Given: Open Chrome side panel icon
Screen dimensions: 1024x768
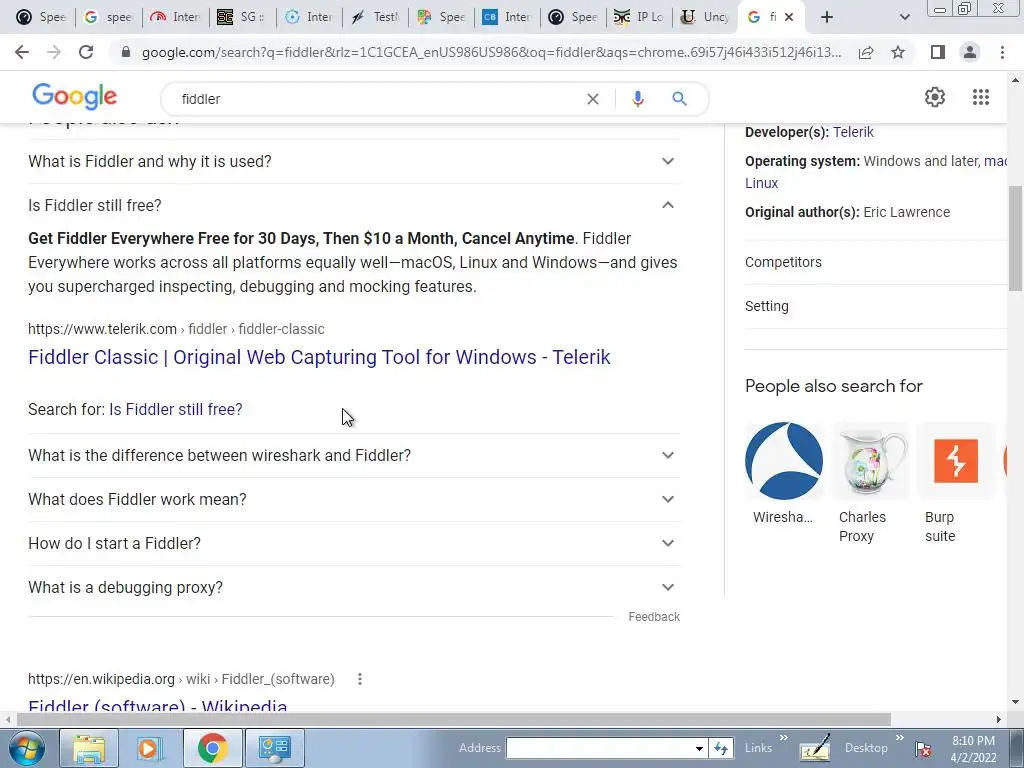Looking at the screenshot, I should pyautogui.click(x=938, y=52).
